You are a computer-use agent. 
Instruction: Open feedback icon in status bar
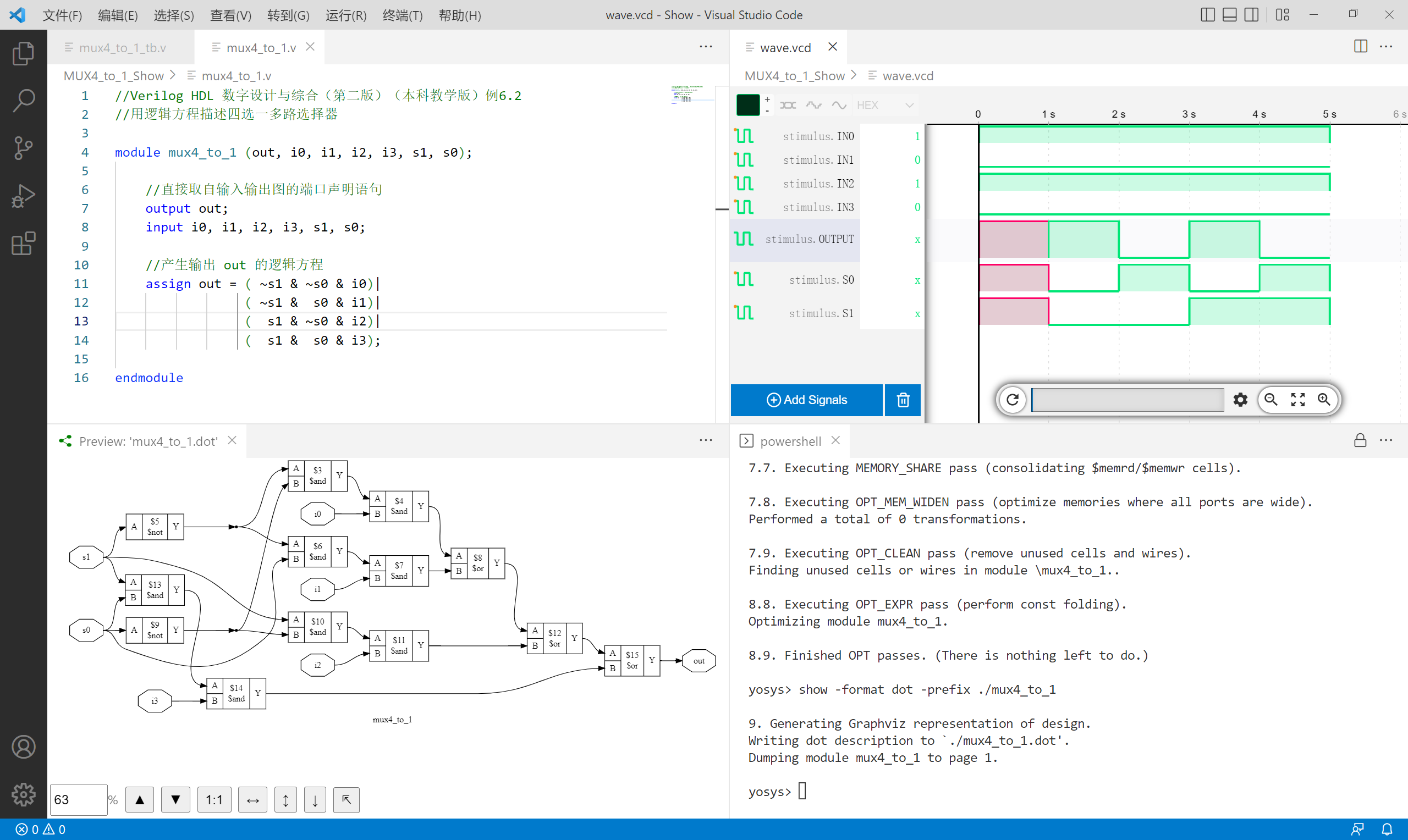1357,830
